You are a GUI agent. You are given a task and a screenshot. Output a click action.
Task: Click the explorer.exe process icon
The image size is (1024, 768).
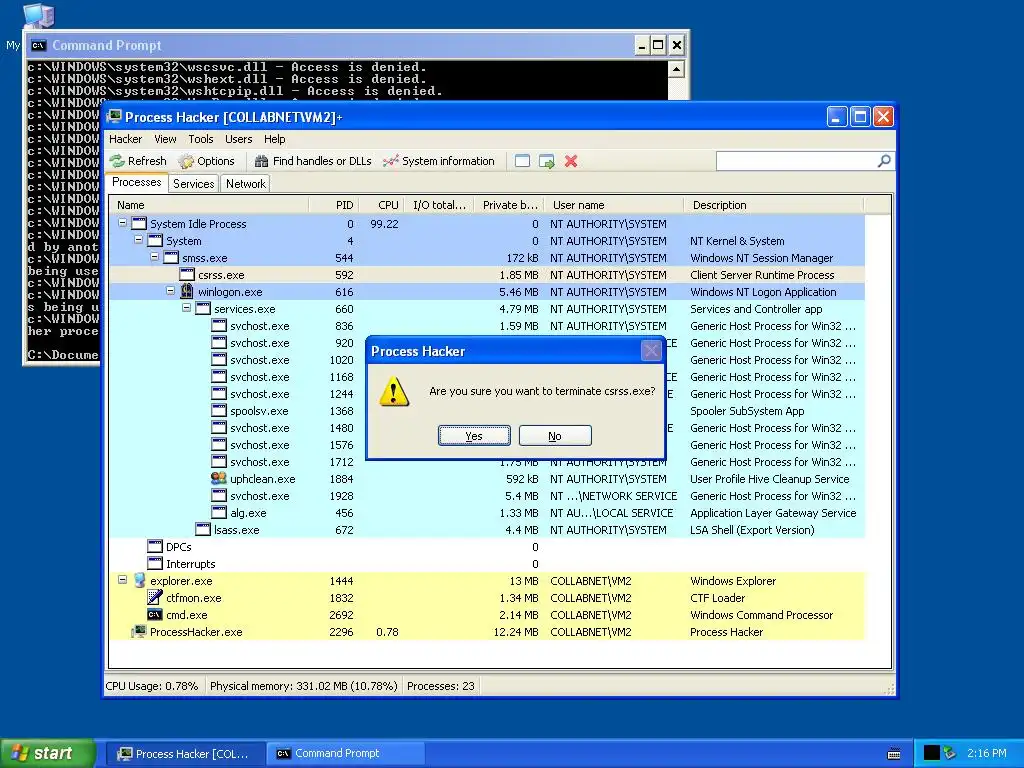139,581
